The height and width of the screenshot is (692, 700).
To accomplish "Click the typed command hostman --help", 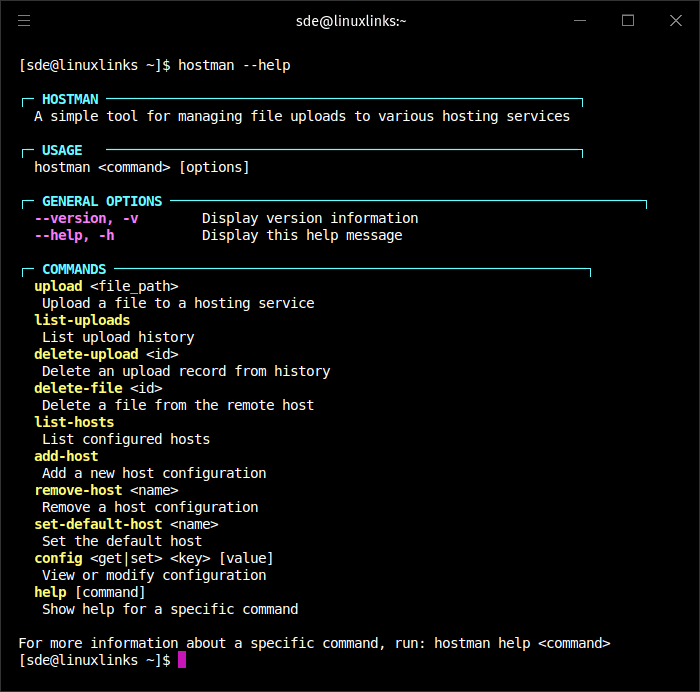I will coord(234,65).
